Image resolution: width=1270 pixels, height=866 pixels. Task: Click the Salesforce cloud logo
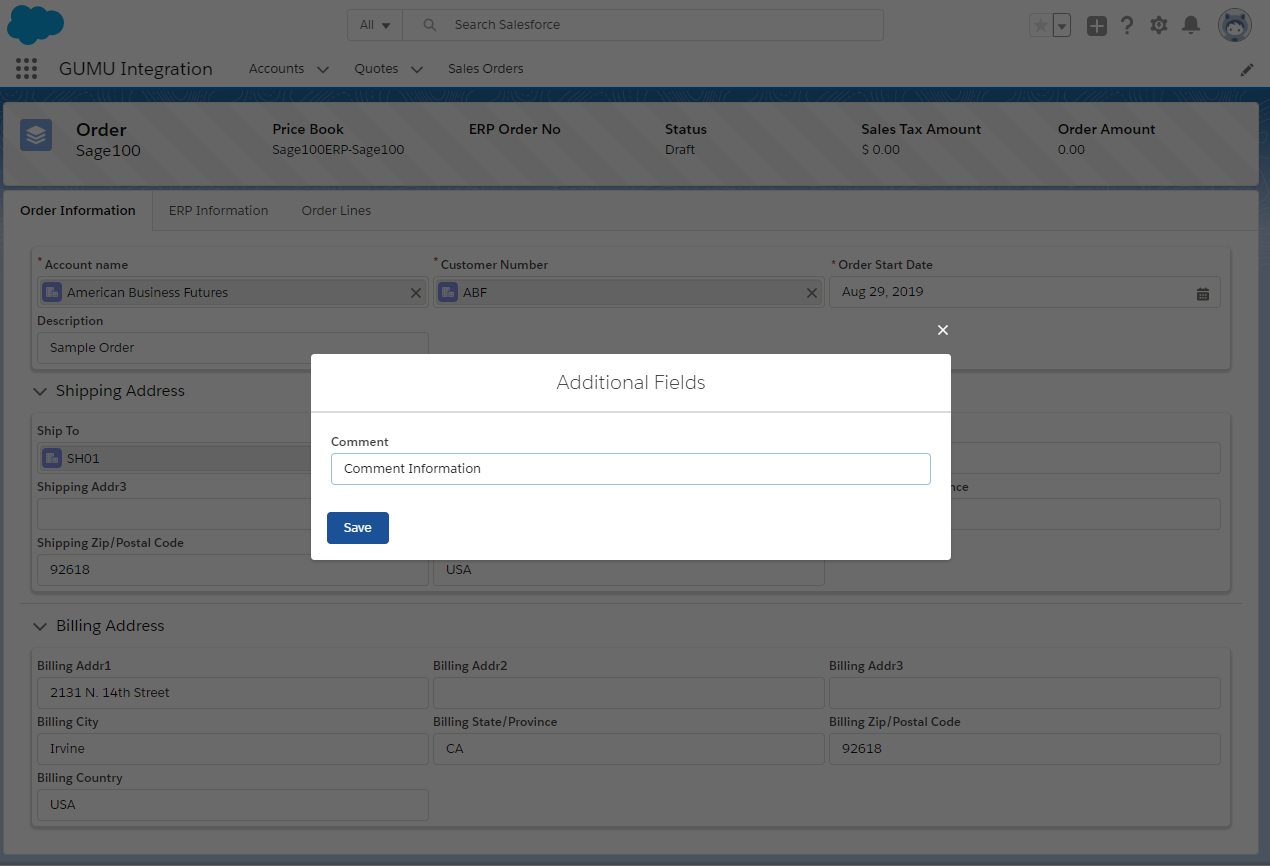[35, 25]
